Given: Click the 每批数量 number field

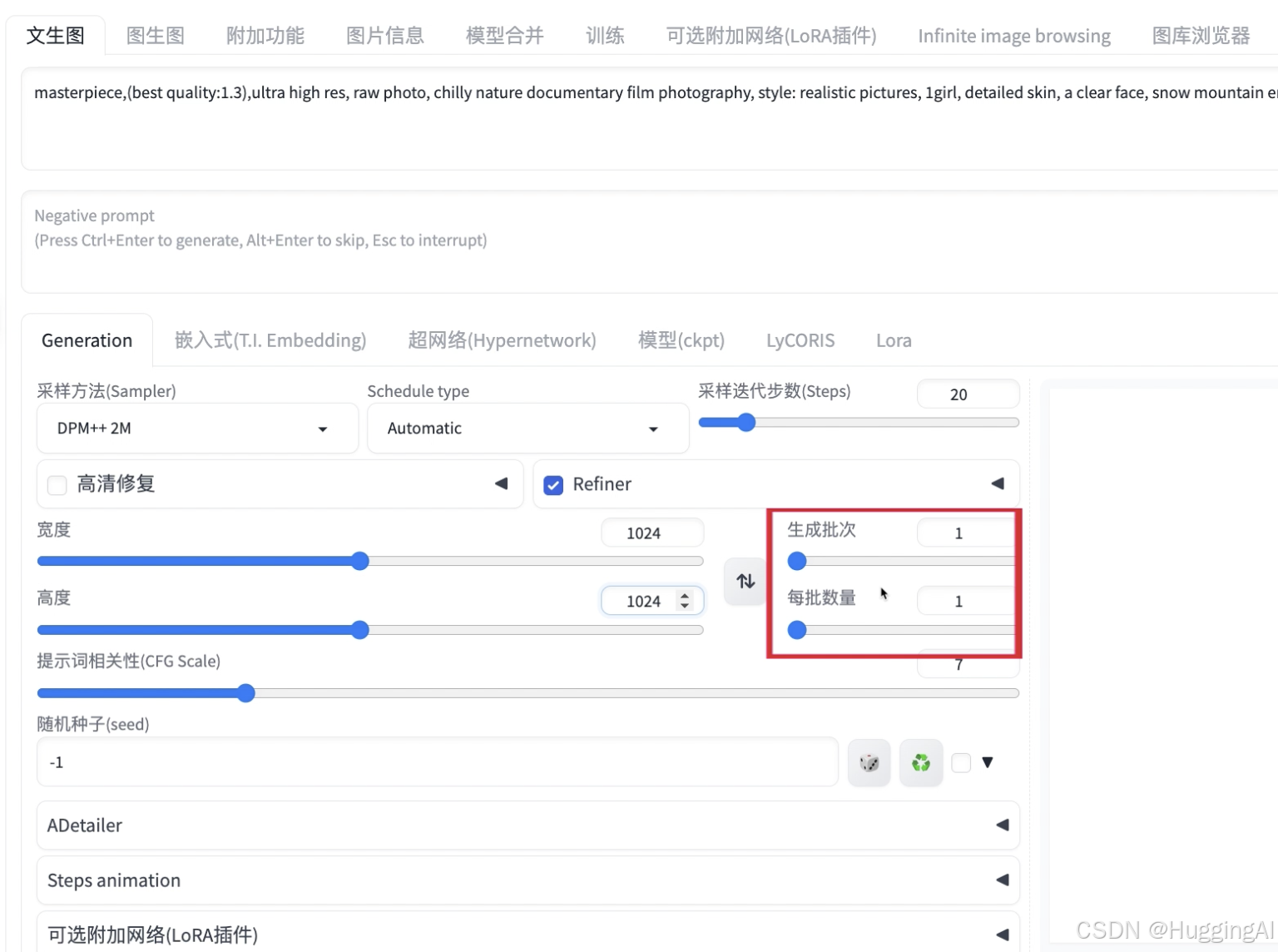Looking at the screenshot, I should click(x=967, y=601).
